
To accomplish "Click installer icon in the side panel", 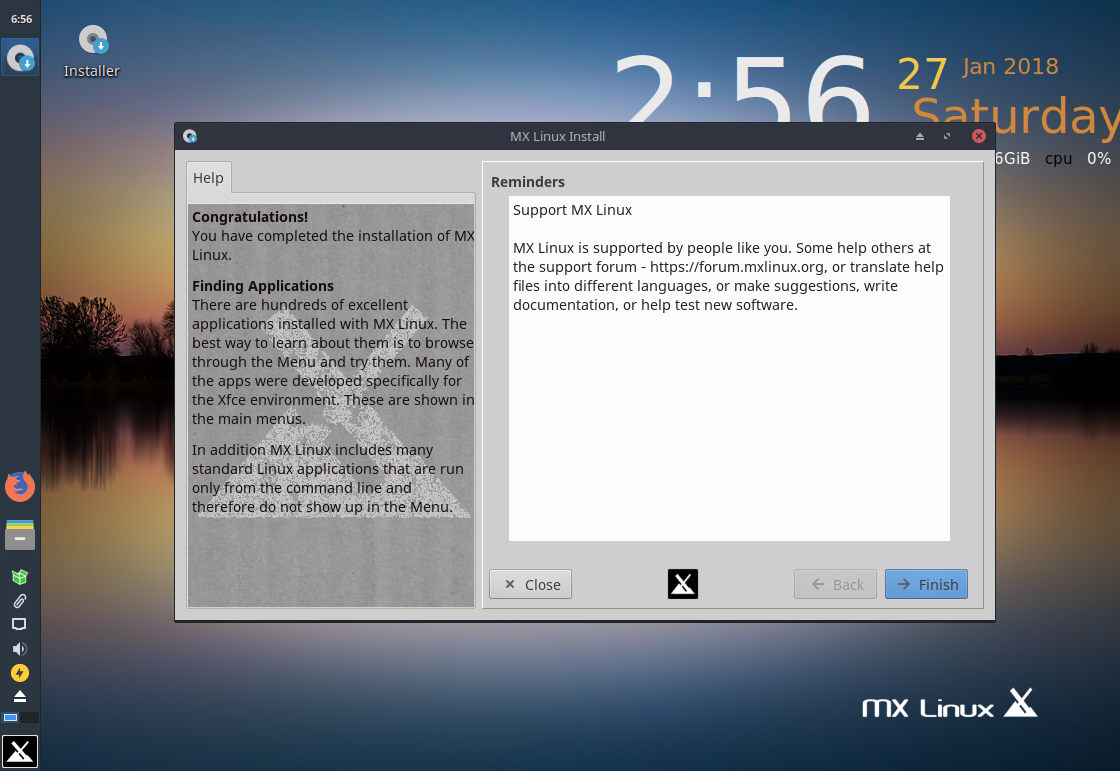I will pyautogui.click(x=20, y=57).
